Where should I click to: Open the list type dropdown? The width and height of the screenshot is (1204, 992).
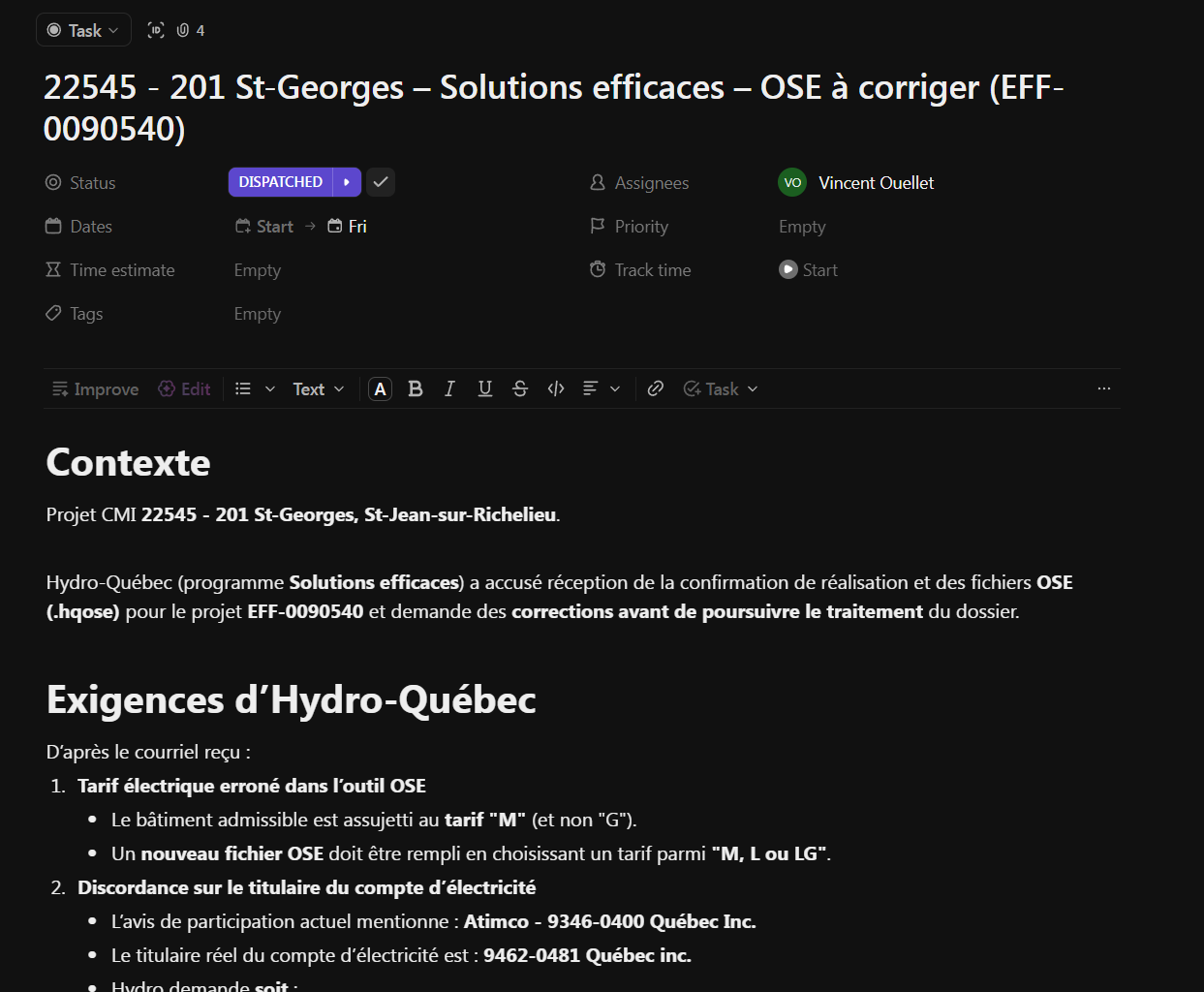tap(256, 388)
